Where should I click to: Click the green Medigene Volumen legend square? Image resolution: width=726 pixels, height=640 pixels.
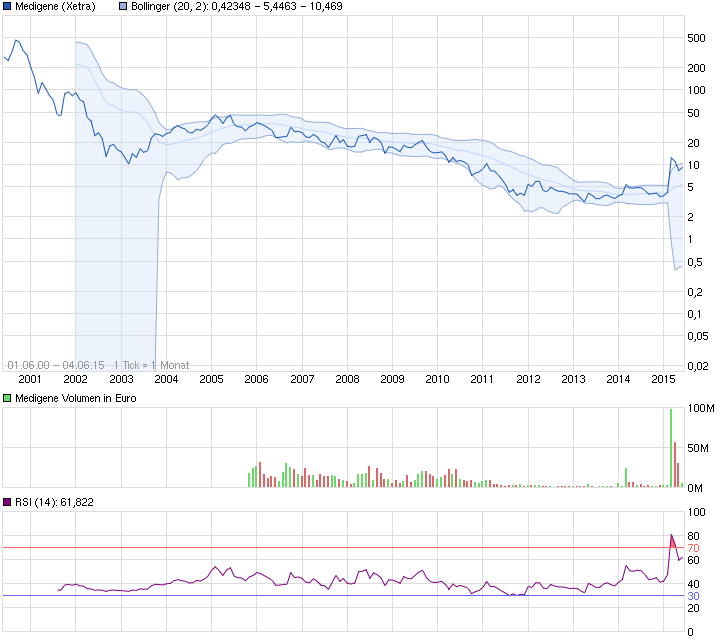pyautogui.click(x=9, y=398)
